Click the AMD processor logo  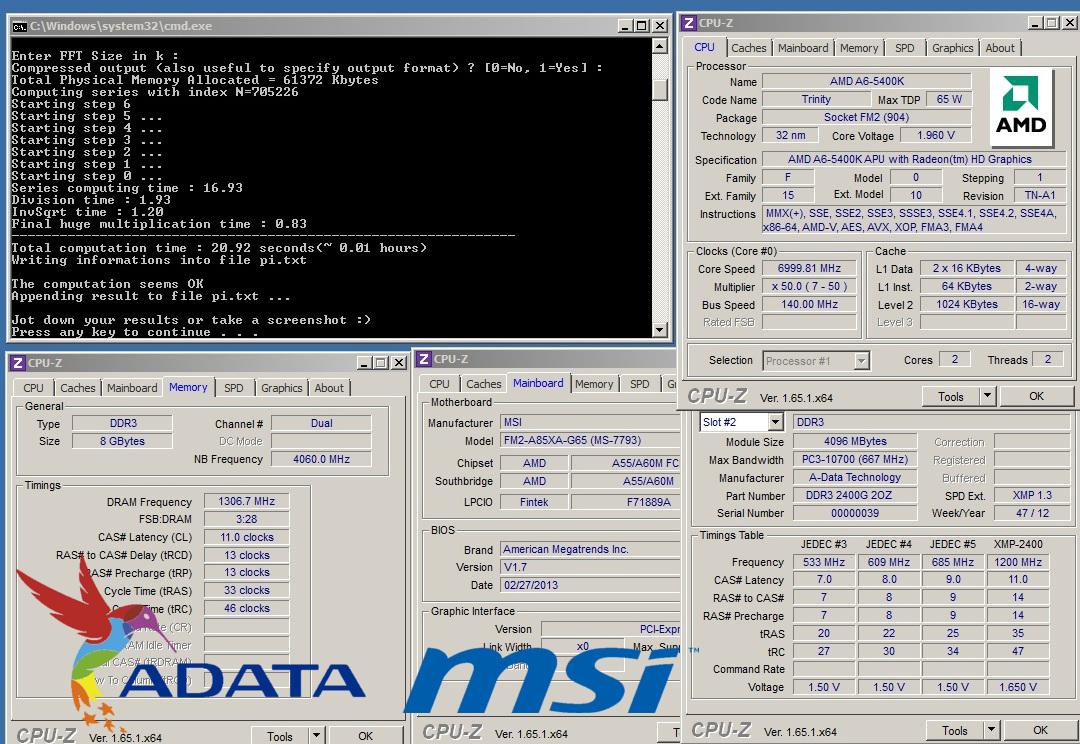pyautogui.click(x=1021, y=107)
